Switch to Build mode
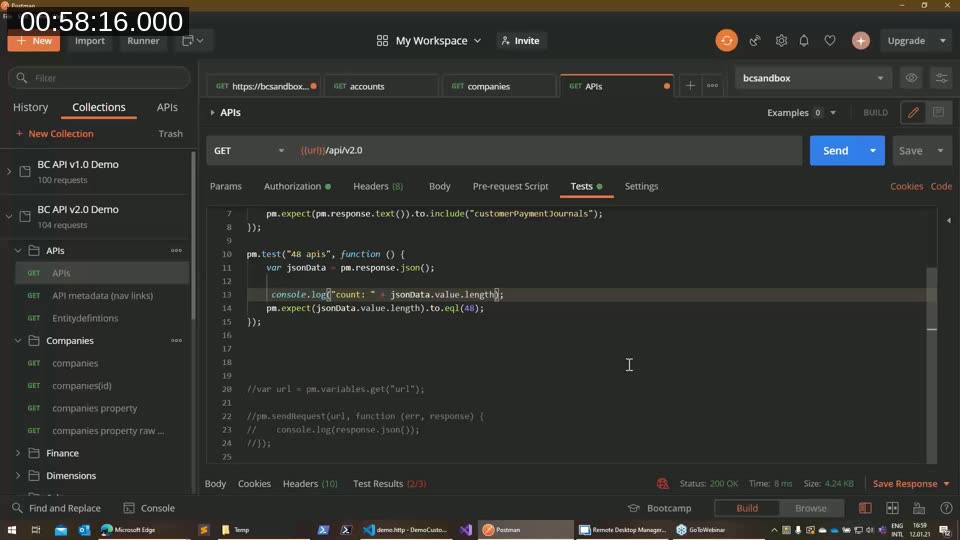The height and width of the screenshot is (540, 960). (747, 508)
